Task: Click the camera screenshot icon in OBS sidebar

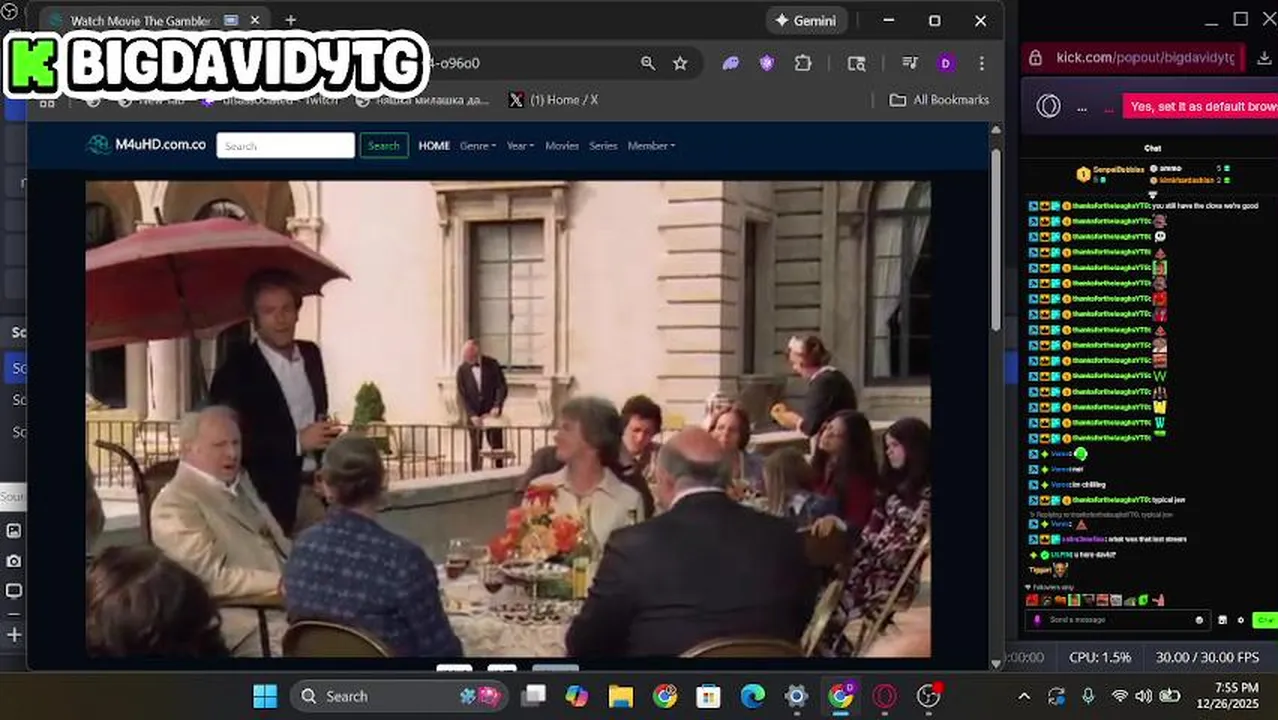Action: 14,561
